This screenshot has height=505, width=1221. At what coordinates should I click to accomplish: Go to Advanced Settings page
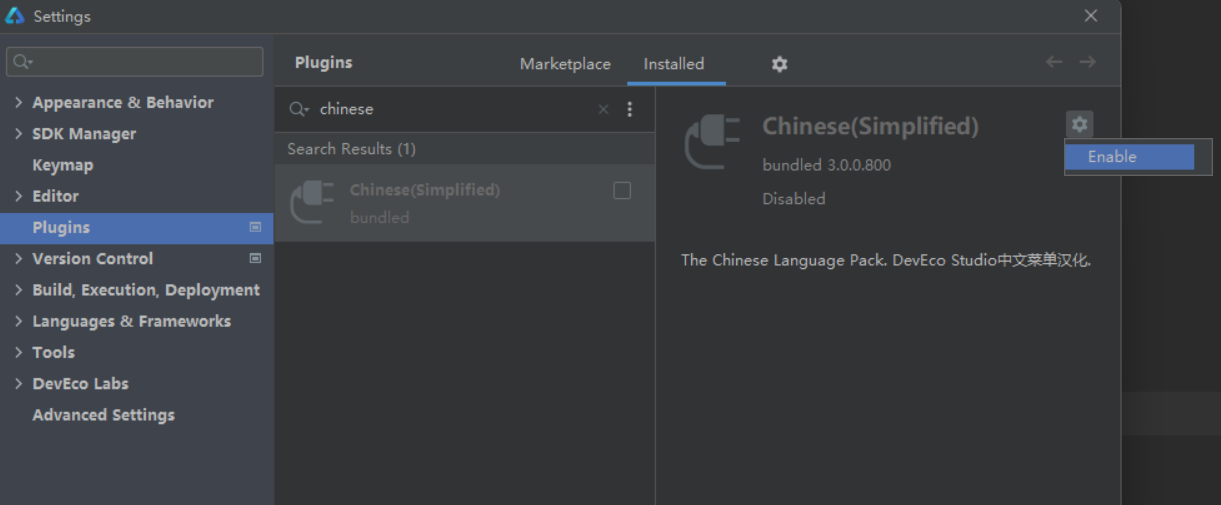[x=103, y=415]
